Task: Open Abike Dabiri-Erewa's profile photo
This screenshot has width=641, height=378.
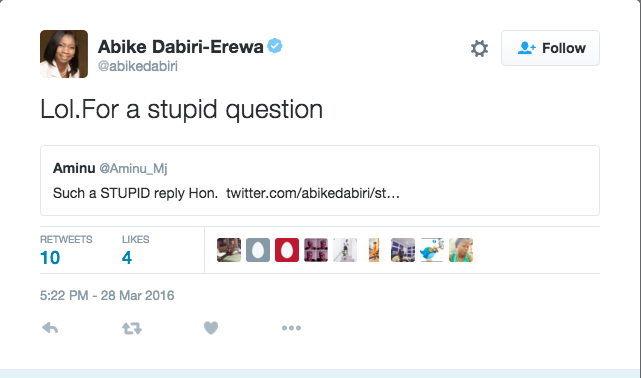Action: [x=64, y=54]
